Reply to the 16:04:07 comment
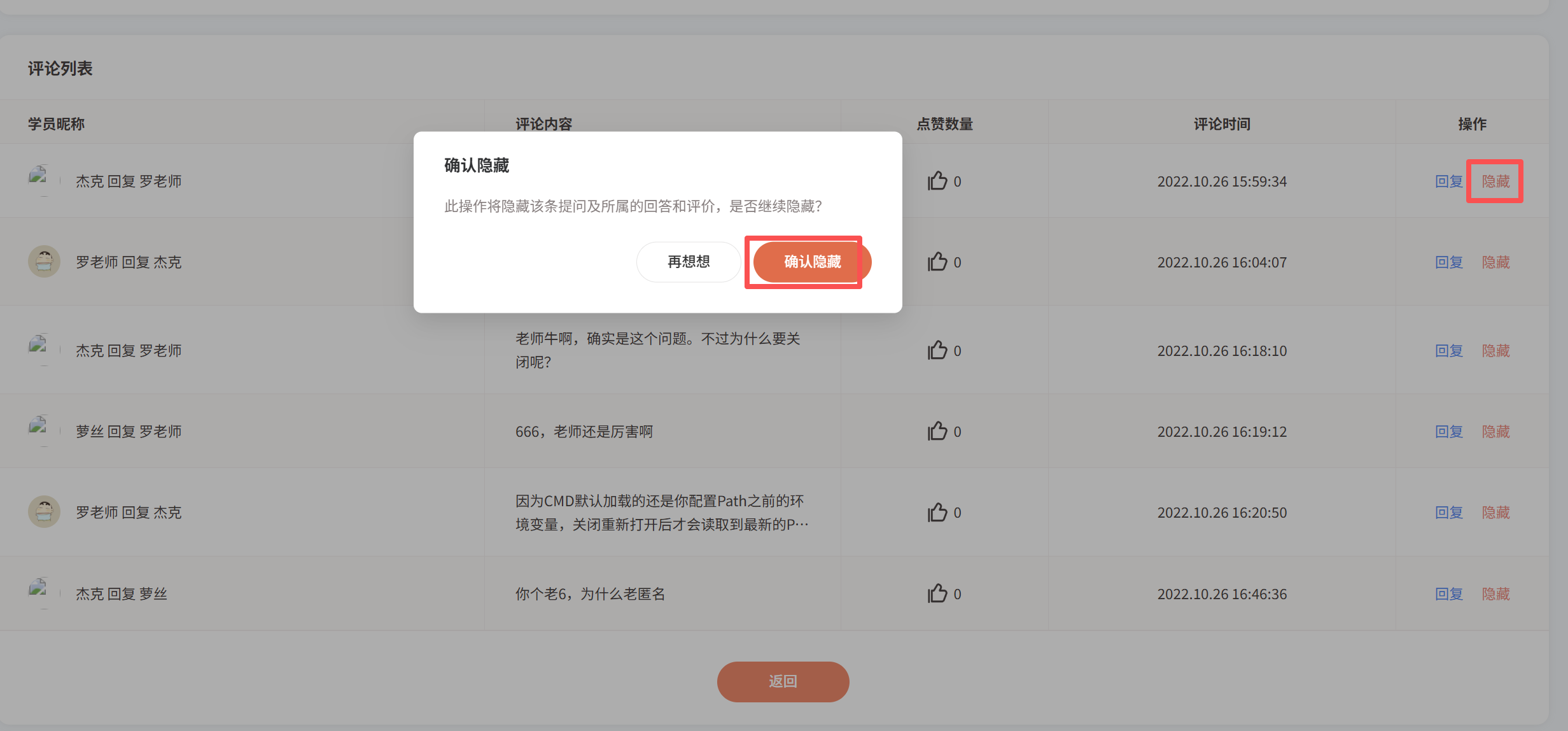Image resolution: width=1568 pixels, height=731 pixels. (1448, 262)
